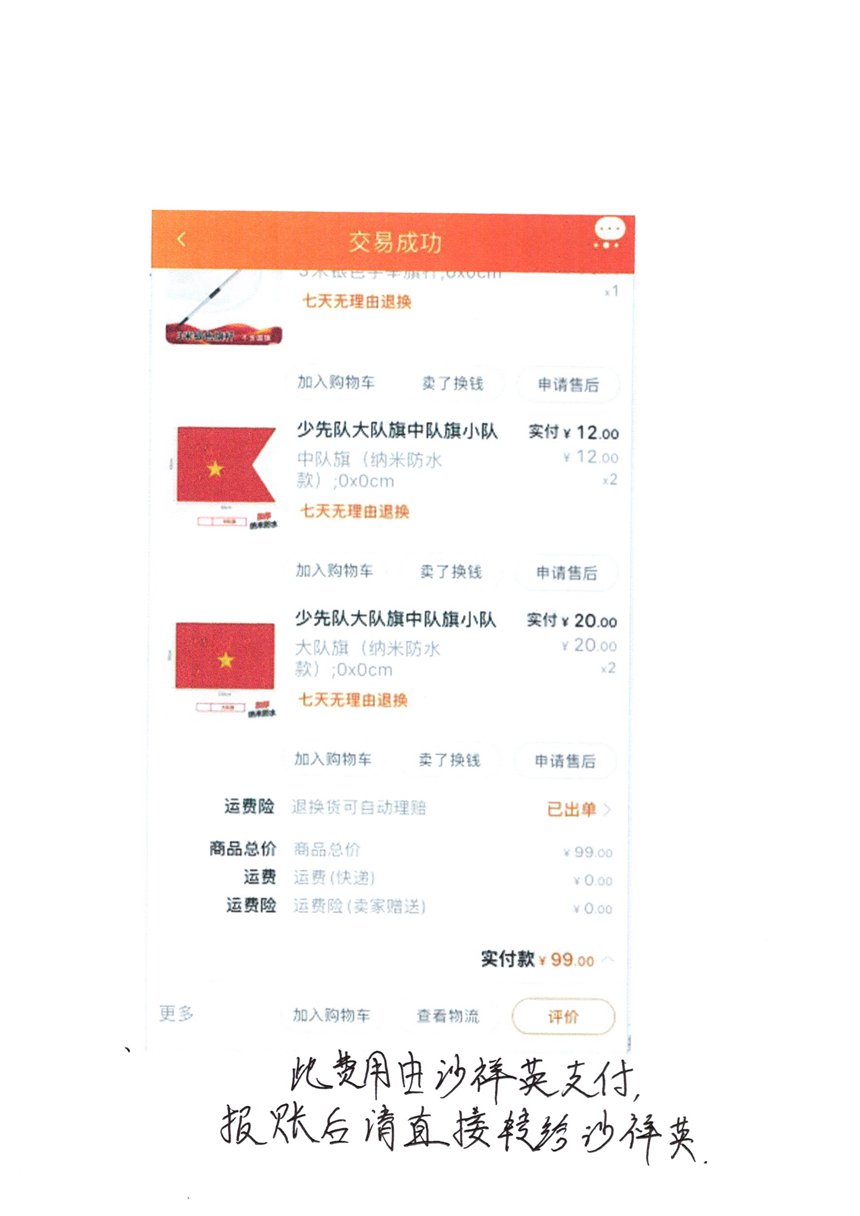
Task: Open the 少先队大队旗中队旗小队 title for 中队旗
Action: point(397,431)
